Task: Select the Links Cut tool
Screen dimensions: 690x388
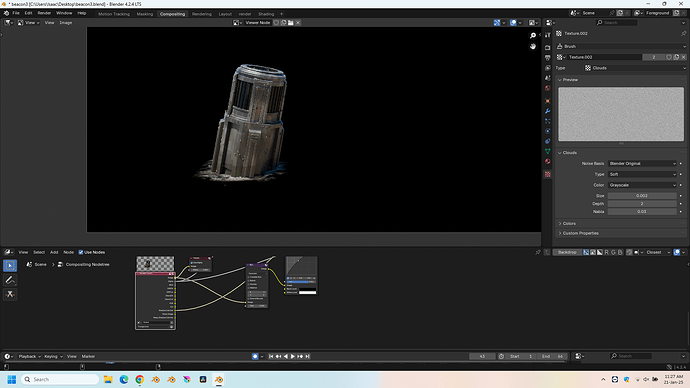Action: pyautogui.click(x=10, y=294)
